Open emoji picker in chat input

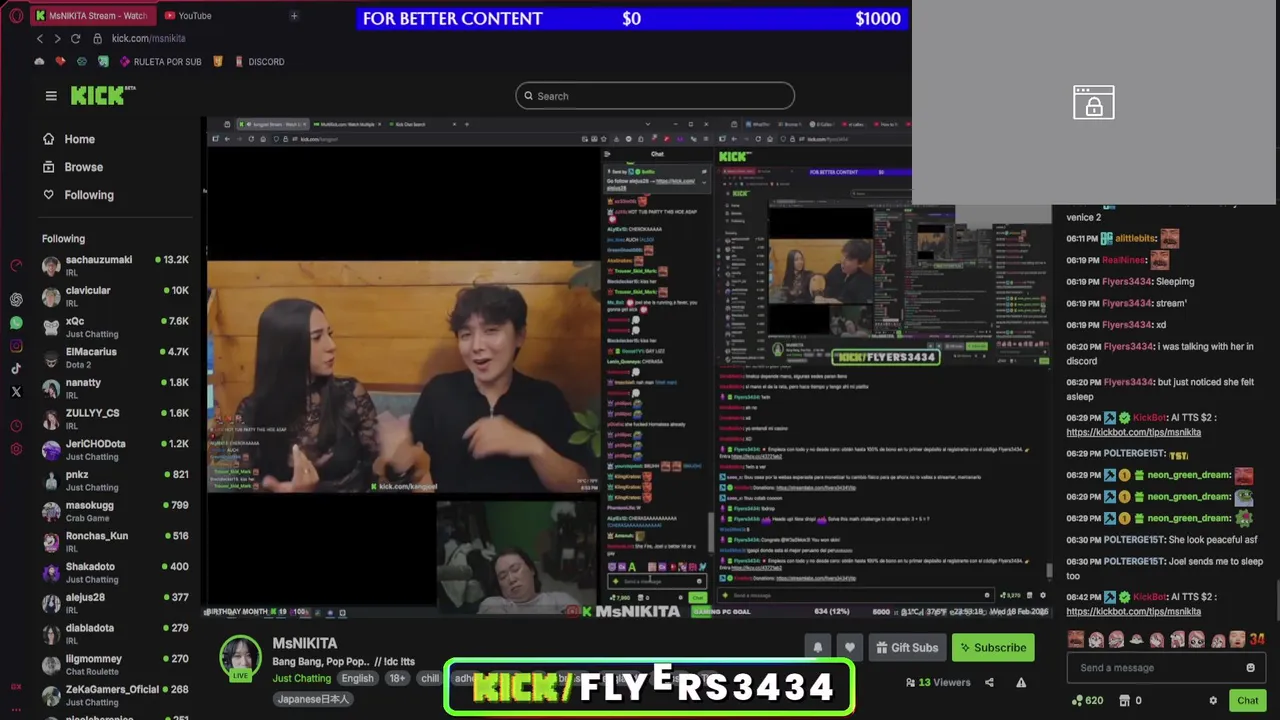point(1250,668)
